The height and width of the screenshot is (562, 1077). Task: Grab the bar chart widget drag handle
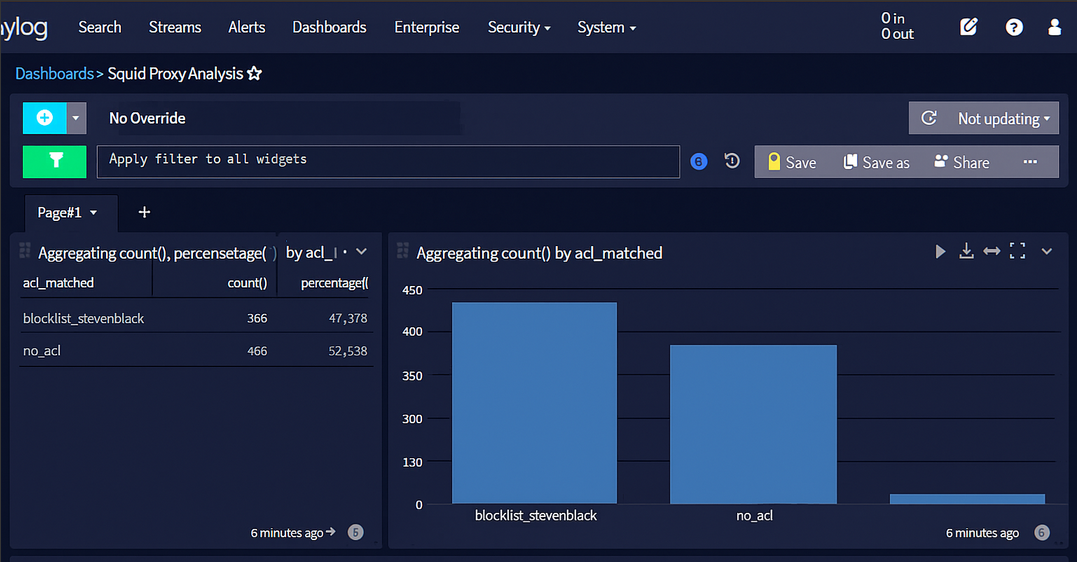pos(403,251)
